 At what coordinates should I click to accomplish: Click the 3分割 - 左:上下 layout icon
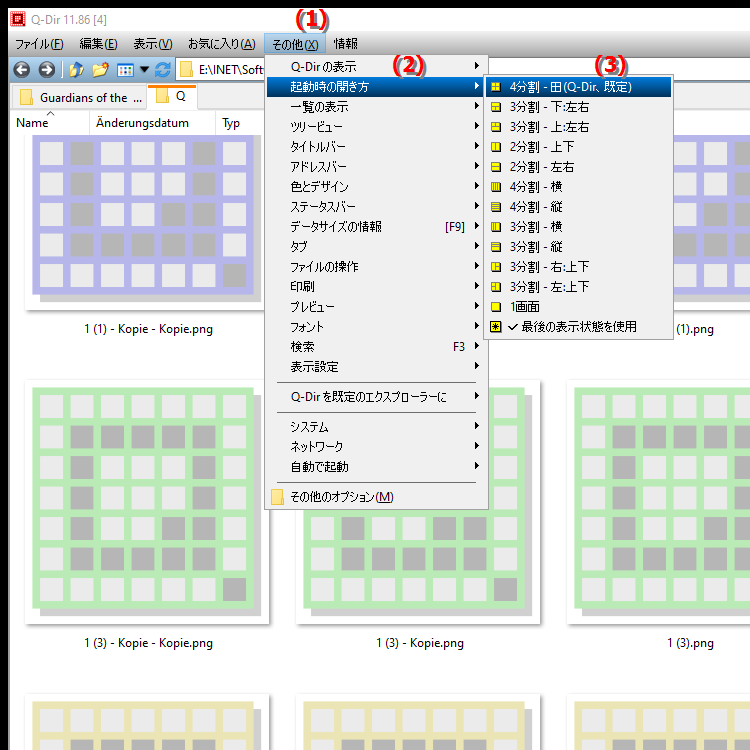[x=496, y=287]
